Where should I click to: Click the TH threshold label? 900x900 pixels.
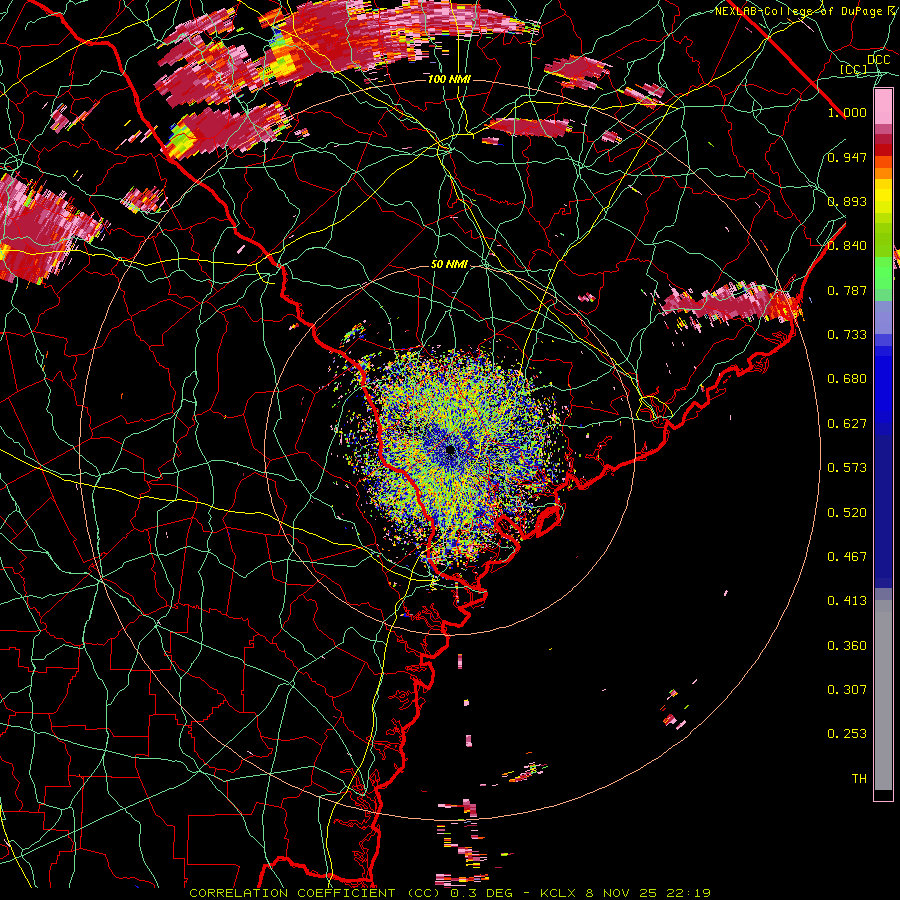859,779
